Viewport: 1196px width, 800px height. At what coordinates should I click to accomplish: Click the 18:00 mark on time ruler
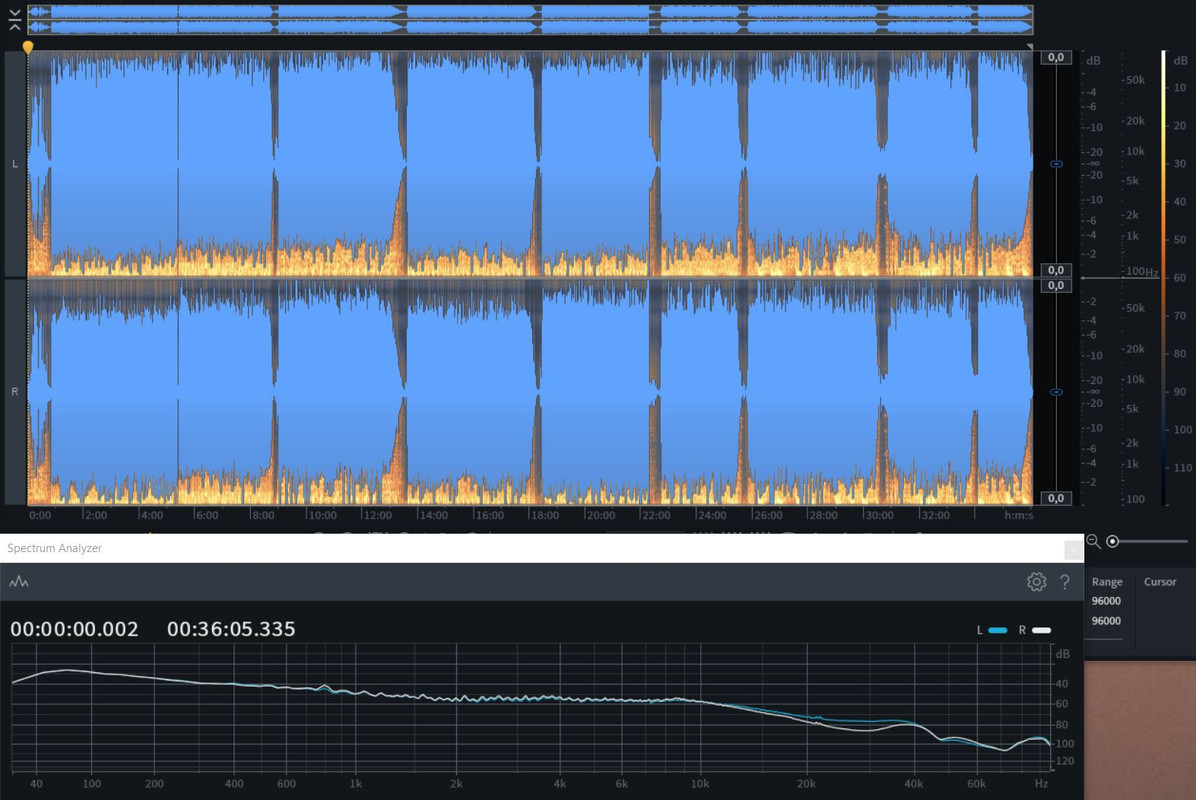pyautogui.click(x=545, y=516)
